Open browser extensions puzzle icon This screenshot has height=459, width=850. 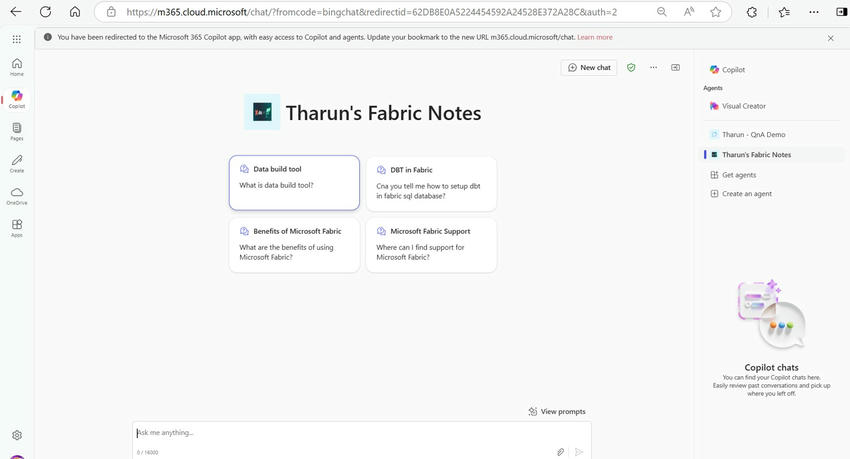point(751,12)
